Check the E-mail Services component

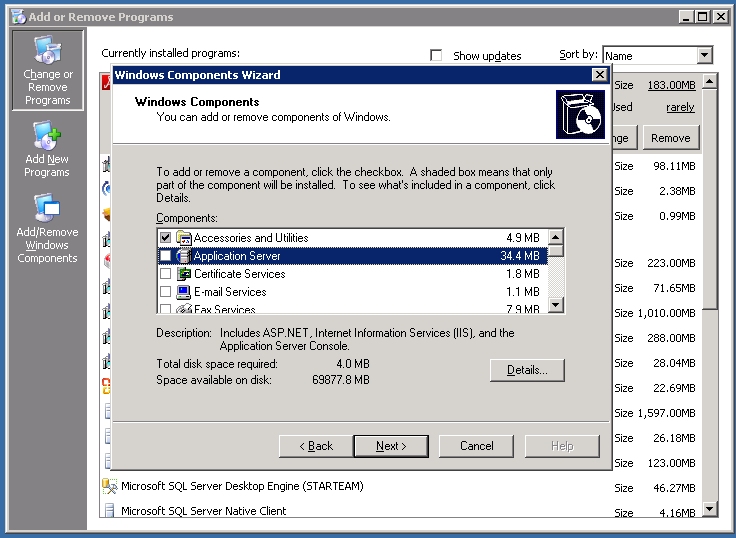click(x=165, y=292)
